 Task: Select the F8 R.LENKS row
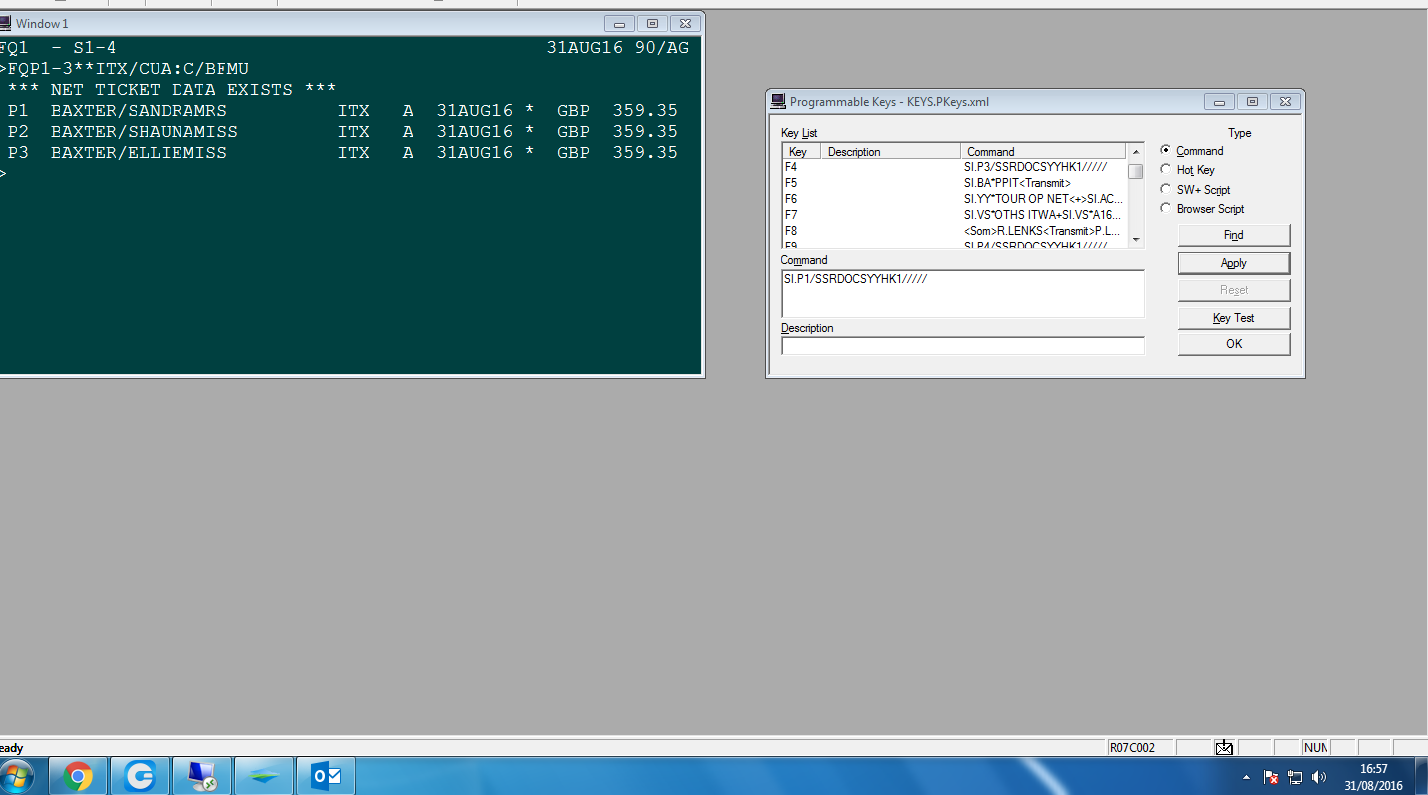coord(954,231)
